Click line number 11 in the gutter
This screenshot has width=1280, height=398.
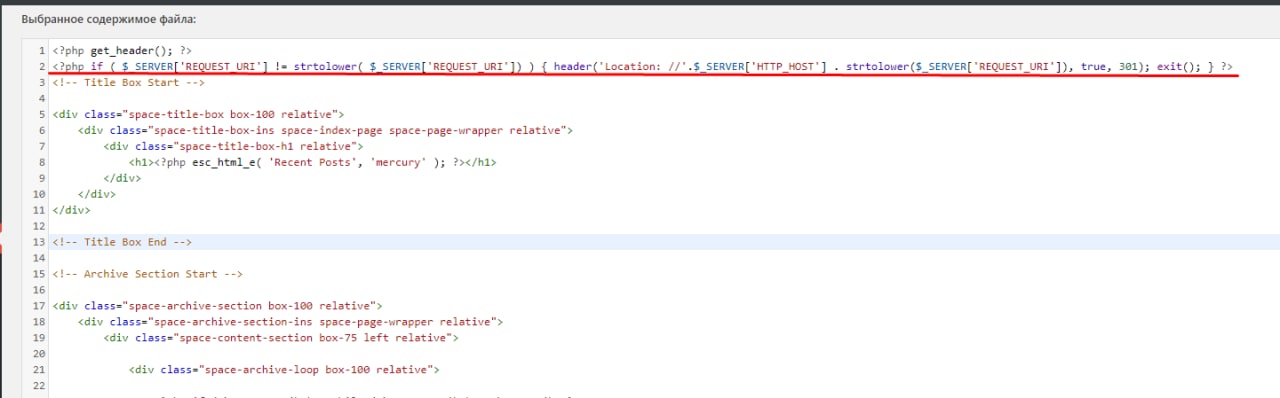tap(39, 210)
